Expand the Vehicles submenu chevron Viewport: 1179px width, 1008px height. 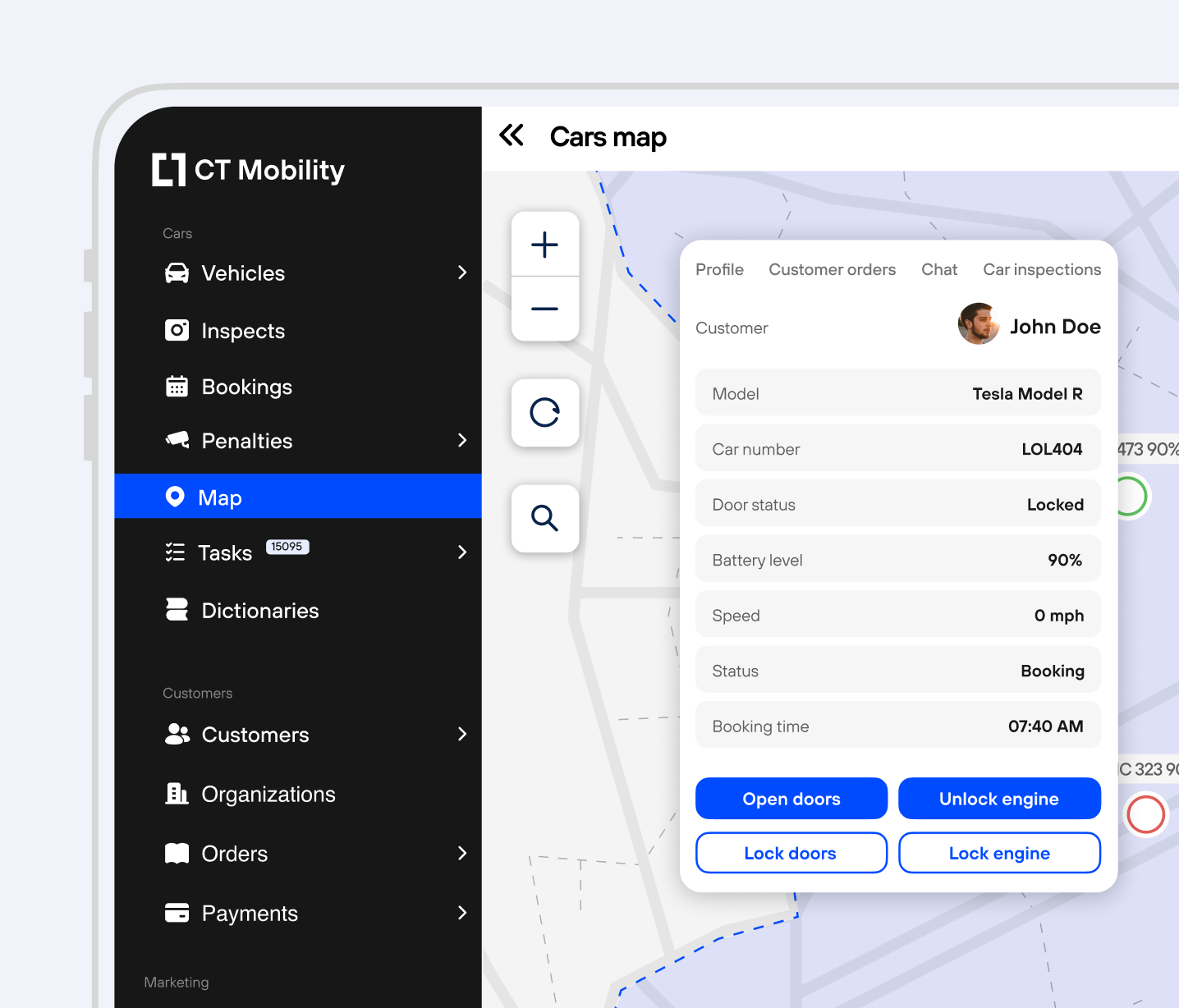pyautogui.click(x=462, y=273)
